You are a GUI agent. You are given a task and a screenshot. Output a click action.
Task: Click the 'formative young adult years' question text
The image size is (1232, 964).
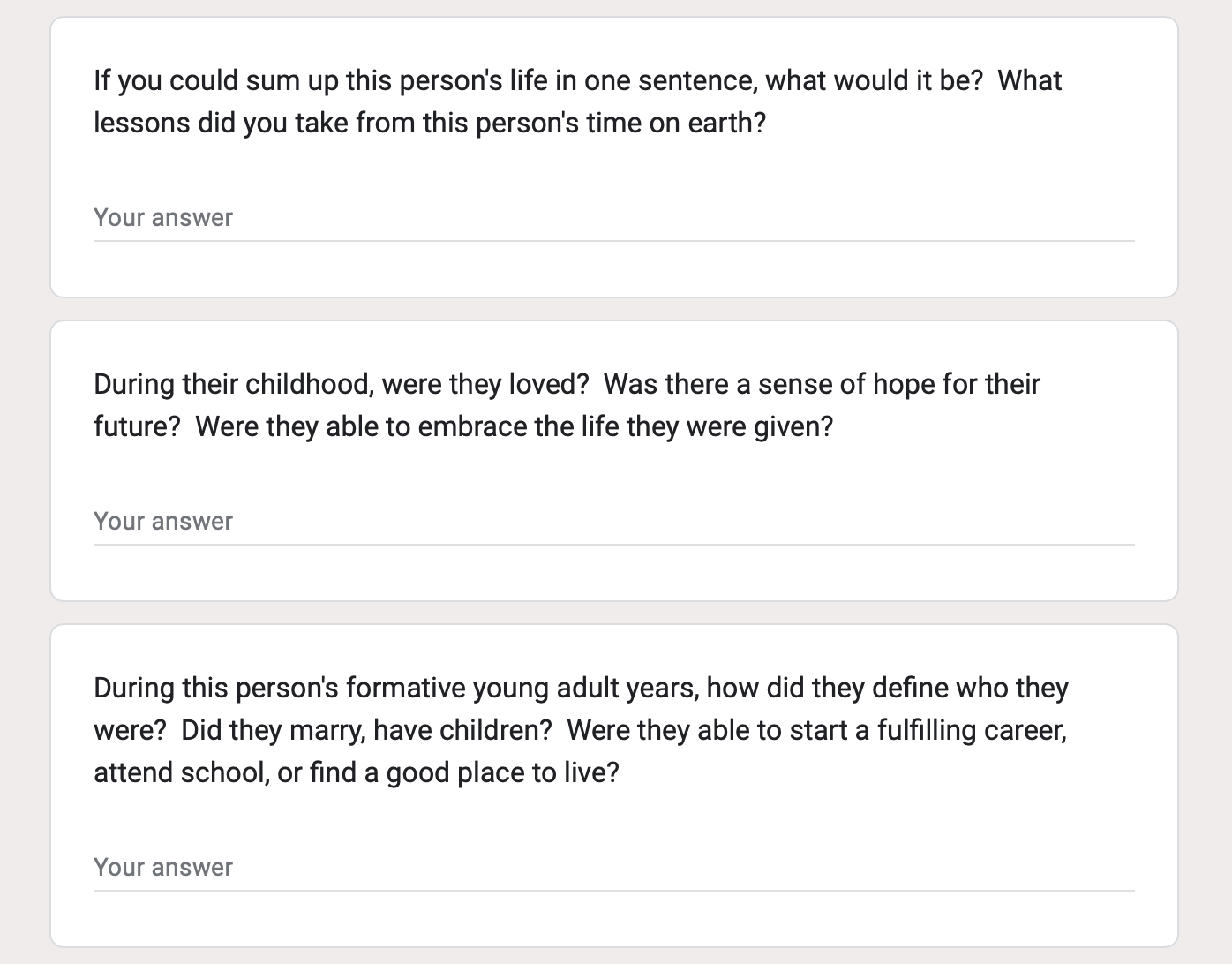coord(581,730)
